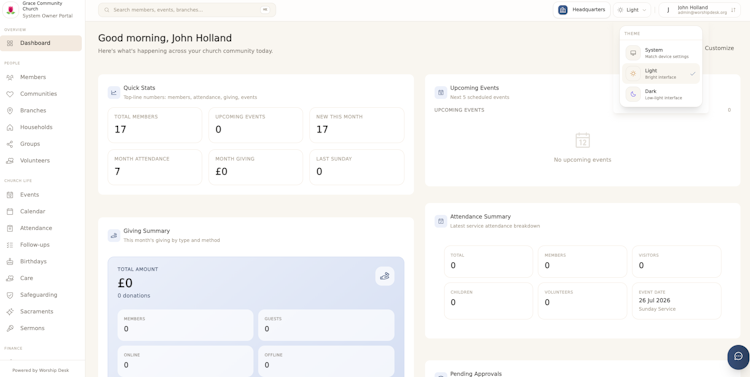Click the No upcoming events calendar icon
This screenshot has width=750, height=377.
click(582, 141)
